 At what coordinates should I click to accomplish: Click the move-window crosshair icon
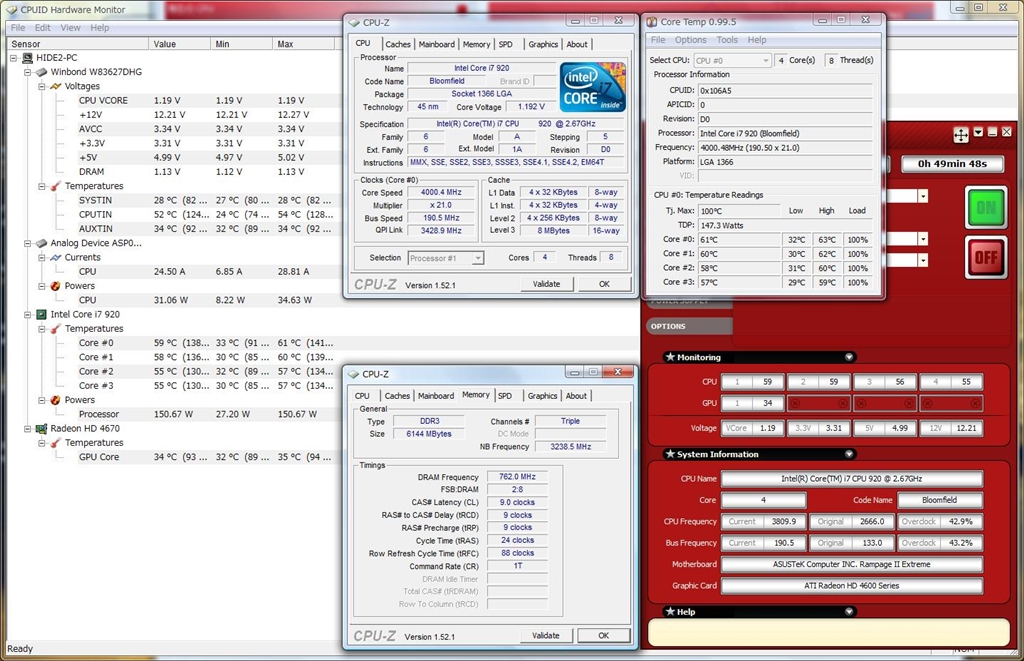pos(961,134)
